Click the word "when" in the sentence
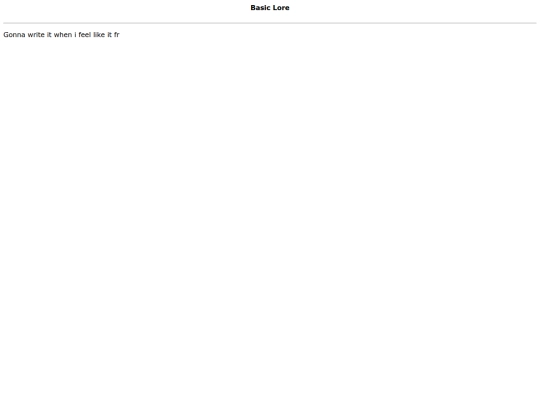The width and height of the screenshot is (540, 405). [x=63, y=35]
